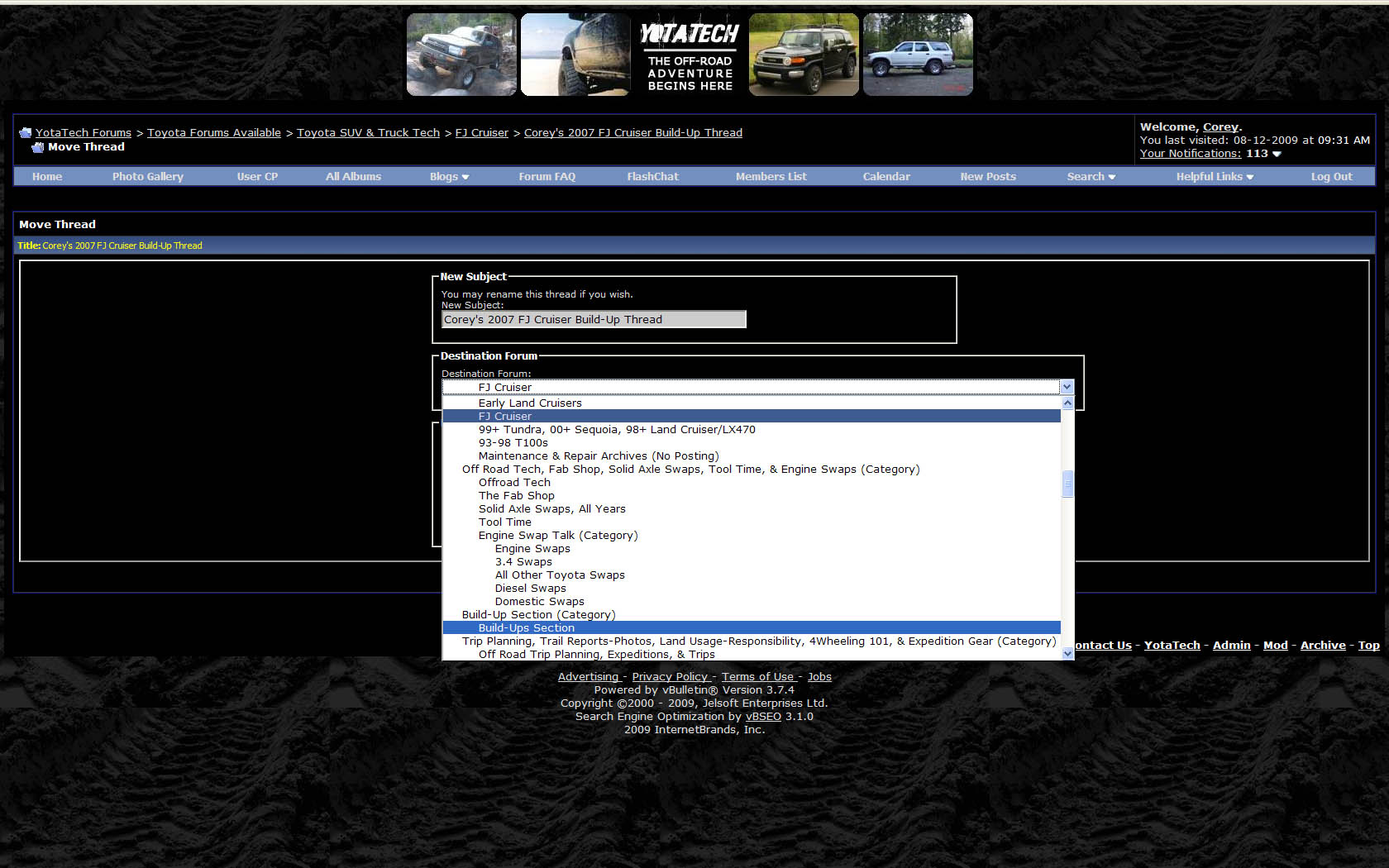The image size is (1389, 868).
Task: Select Engine Swaps option
Action: pos(752,549)
